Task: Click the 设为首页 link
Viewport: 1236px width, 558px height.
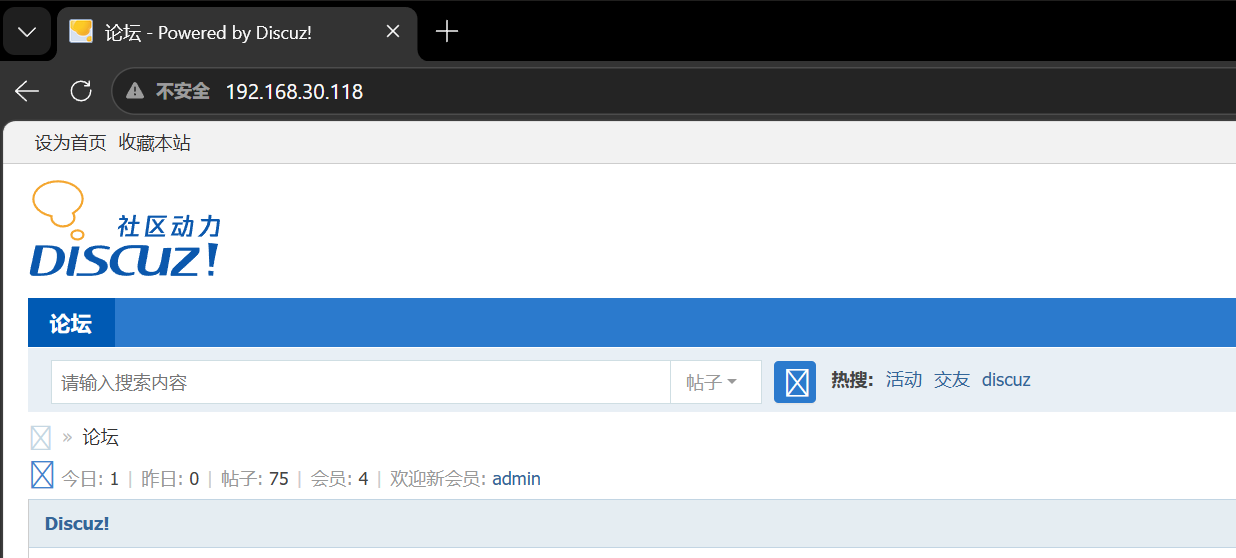Action: point(70,143)
